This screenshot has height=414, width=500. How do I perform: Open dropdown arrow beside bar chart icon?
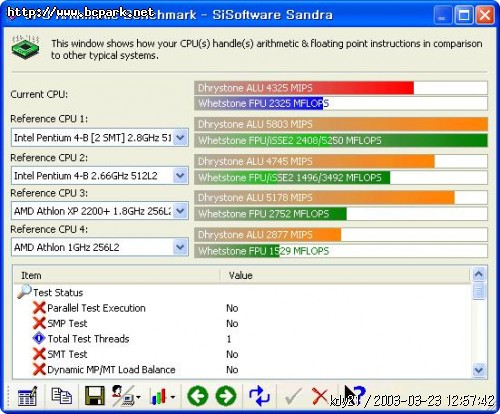point(173,397)
